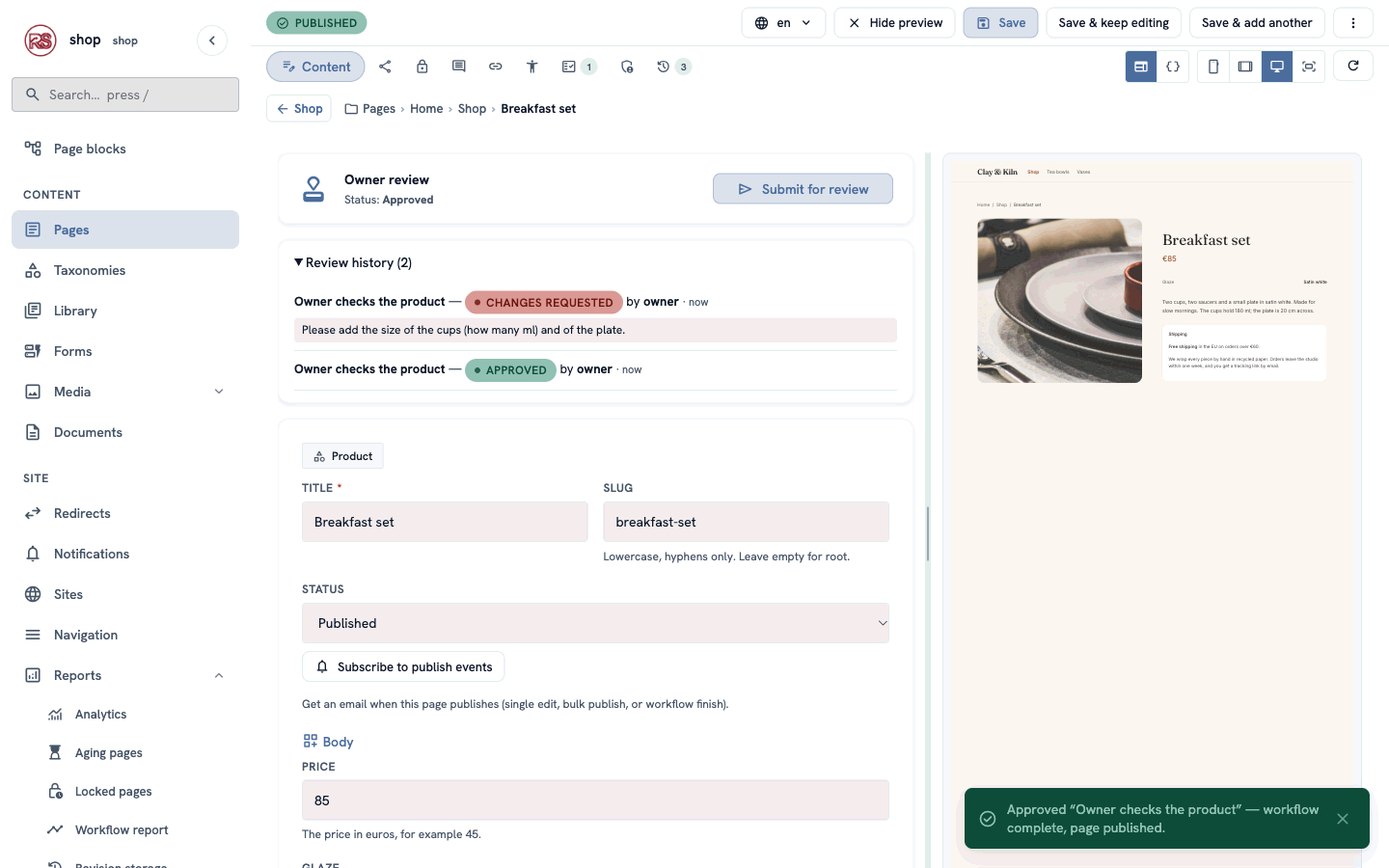1389x868 pixels.
Task: Click the Save button
Action: point(1000,23)
